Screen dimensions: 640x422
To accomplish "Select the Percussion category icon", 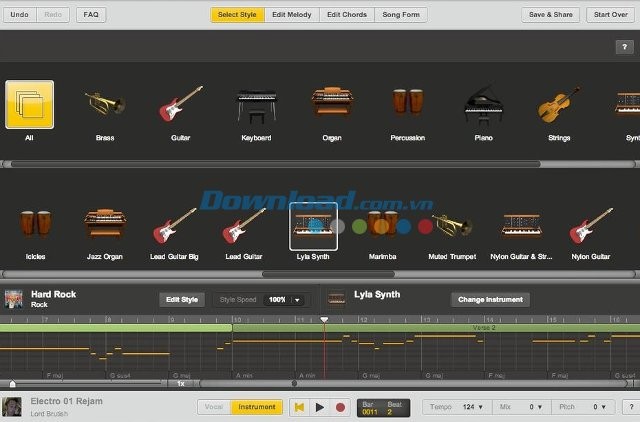I will point(408,102).
